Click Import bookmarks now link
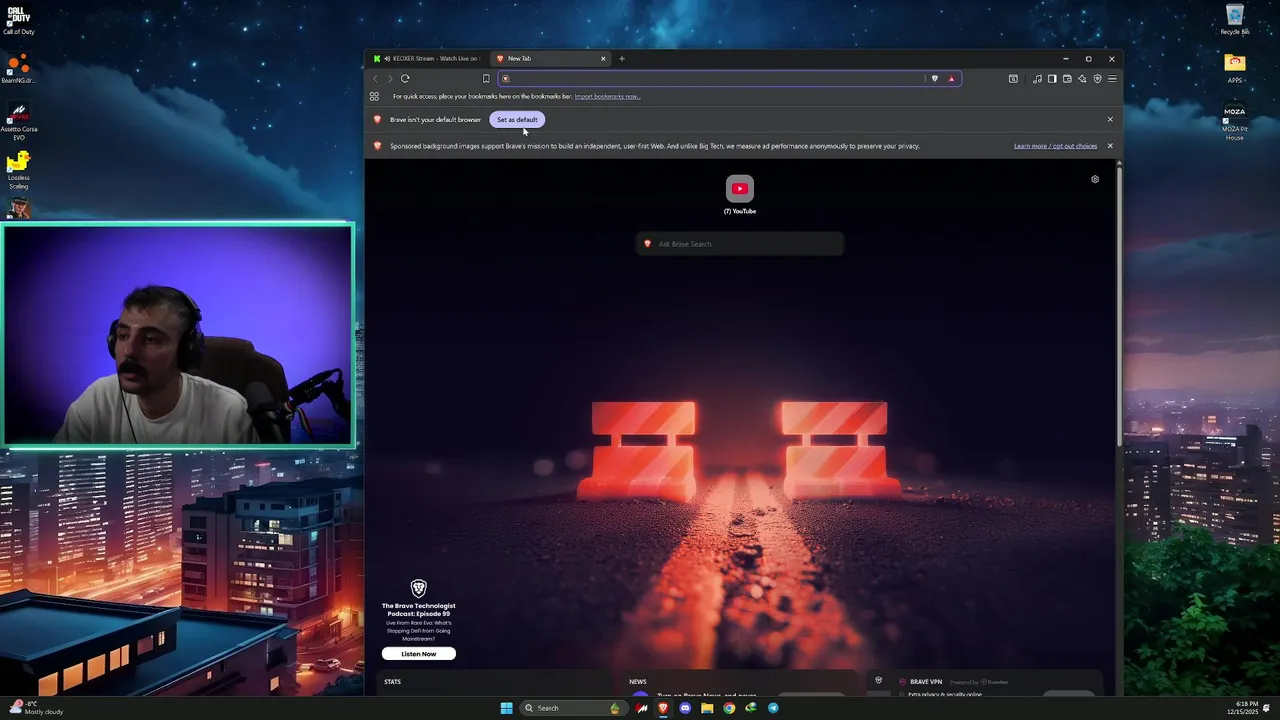This screenshot has height=720, width=1280. coord(607,97)
